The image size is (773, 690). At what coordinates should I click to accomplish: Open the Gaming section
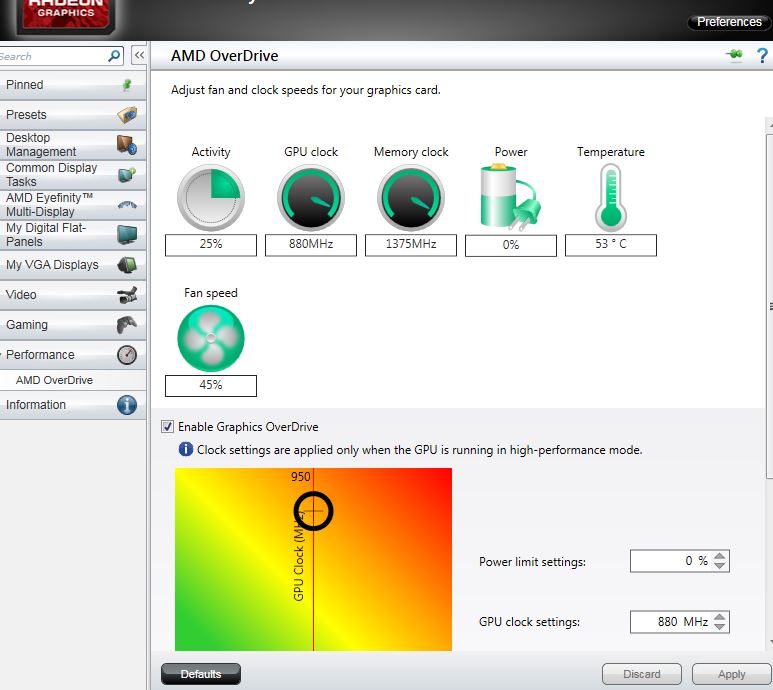coord(72,325)
